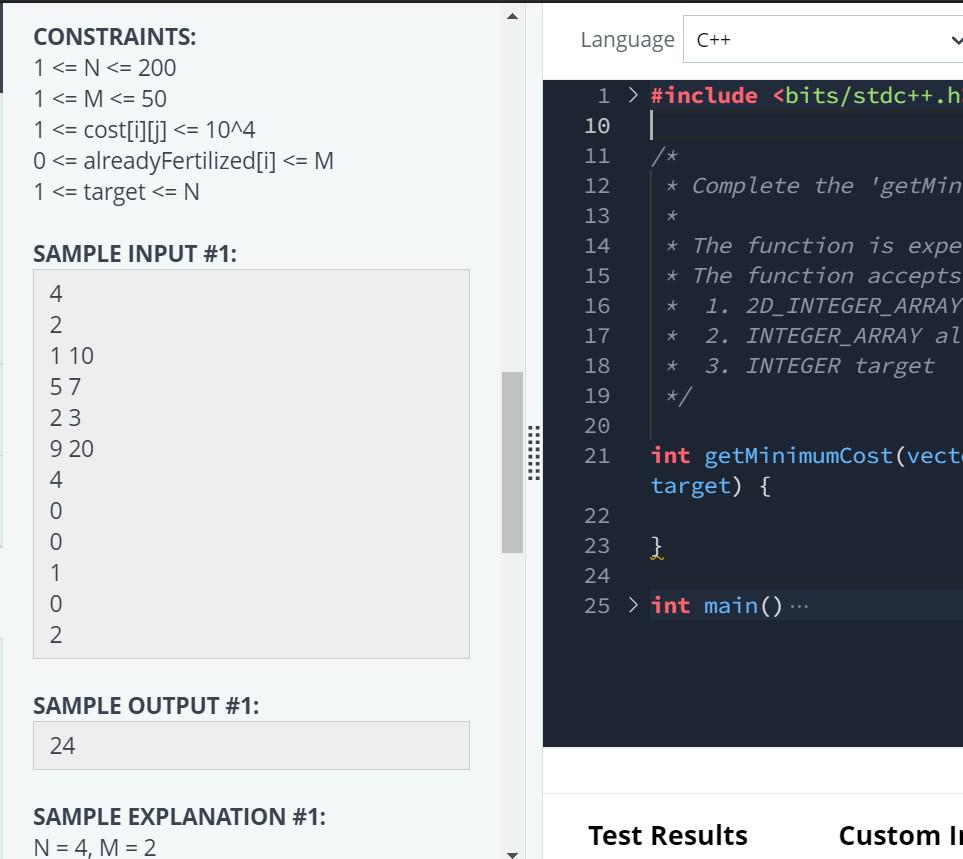Click the sample input line '5 7'
Screen dimensions: 963x859
(65, 387)
